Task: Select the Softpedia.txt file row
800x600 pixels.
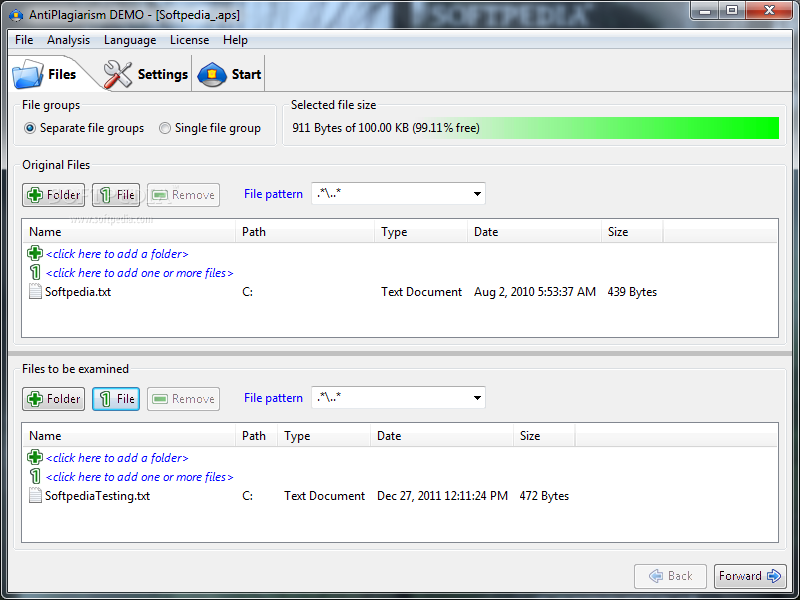Action: 400,292
